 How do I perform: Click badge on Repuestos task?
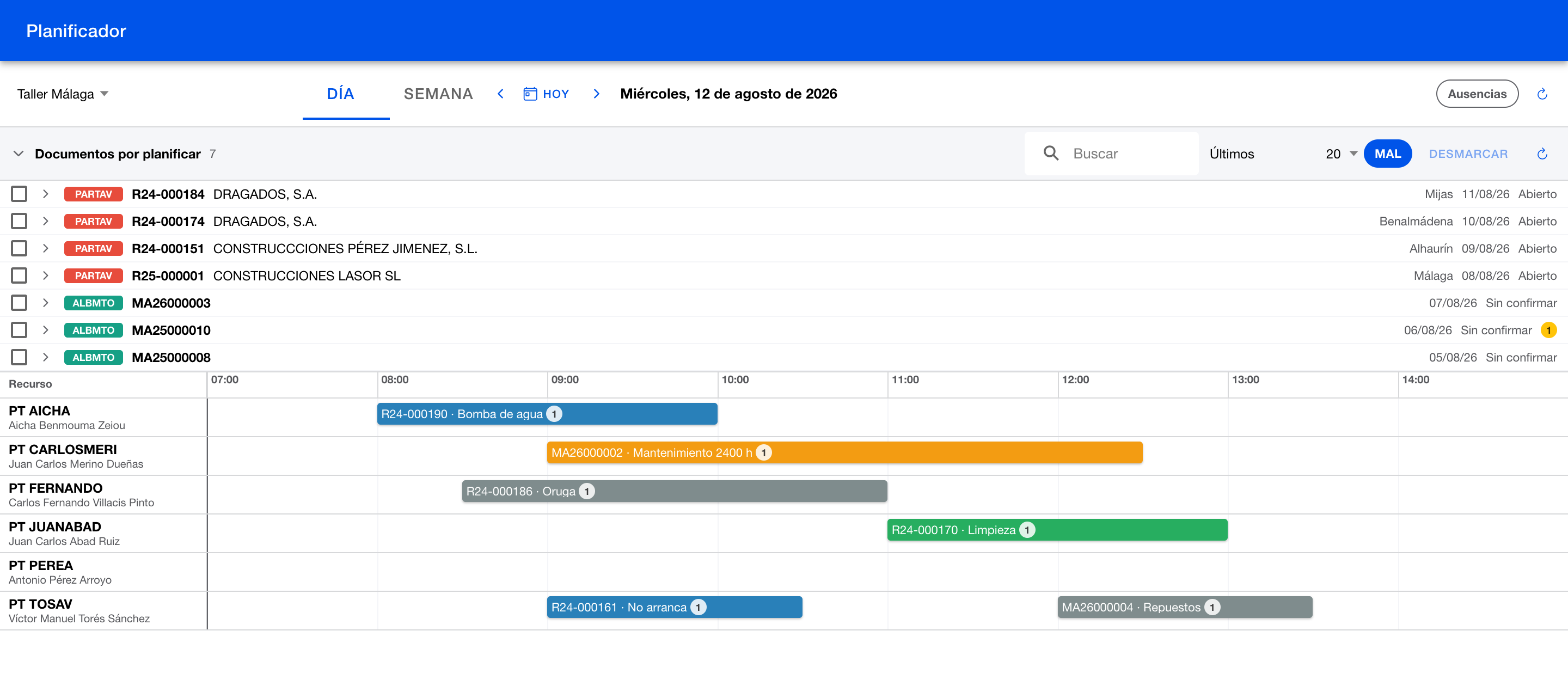(x=1212, y=608)
